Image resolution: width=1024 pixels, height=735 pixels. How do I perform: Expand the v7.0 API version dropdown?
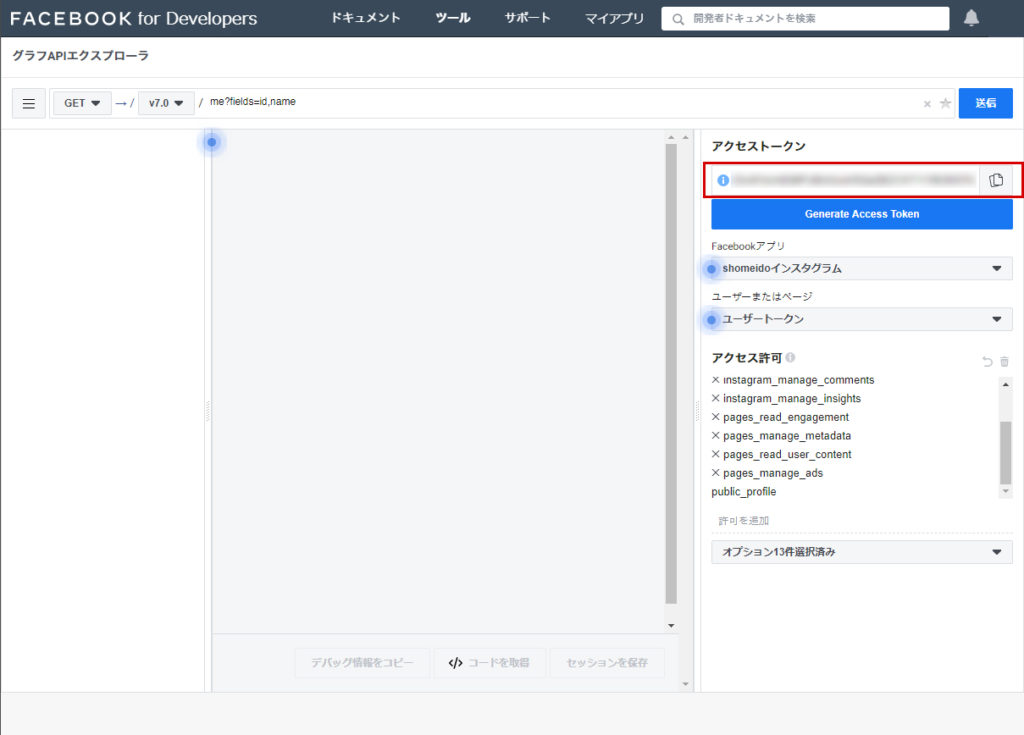point(166,103)
